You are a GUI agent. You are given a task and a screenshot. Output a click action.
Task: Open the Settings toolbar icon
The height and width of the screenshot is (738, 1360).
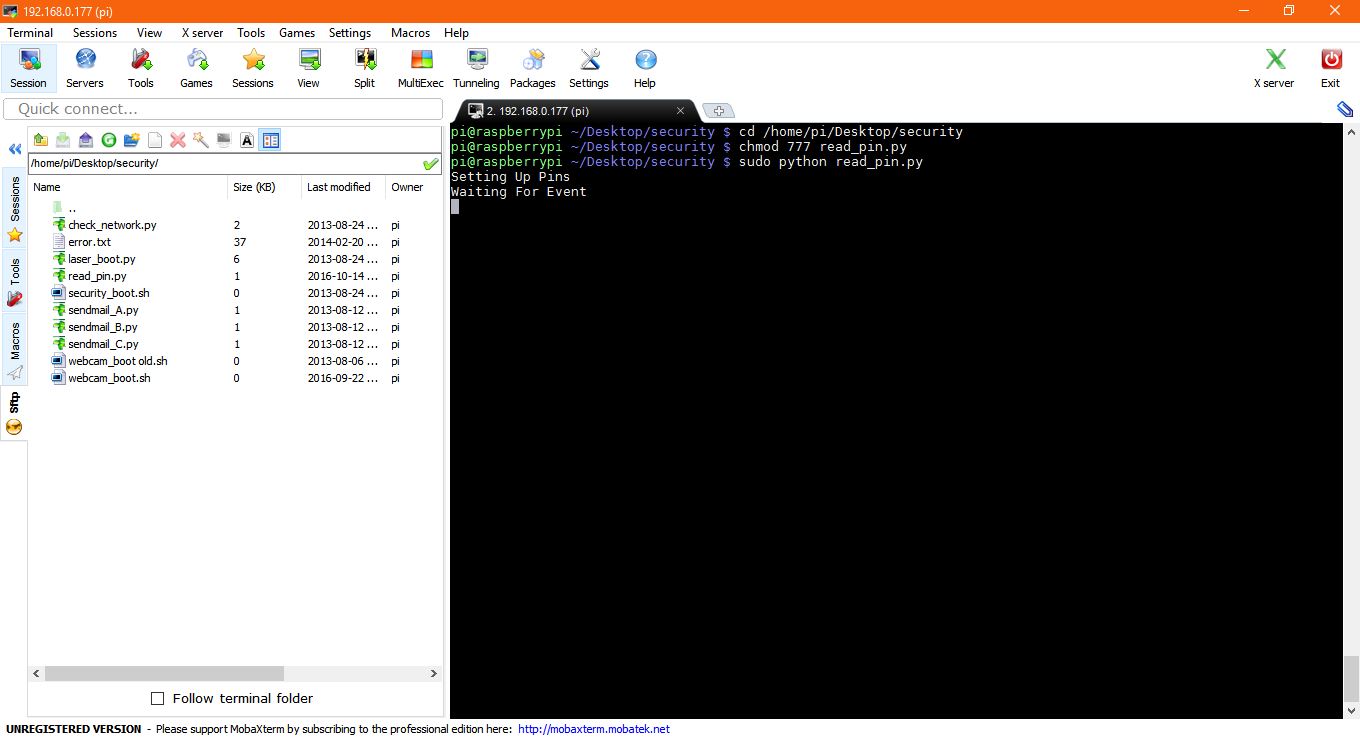589,68
